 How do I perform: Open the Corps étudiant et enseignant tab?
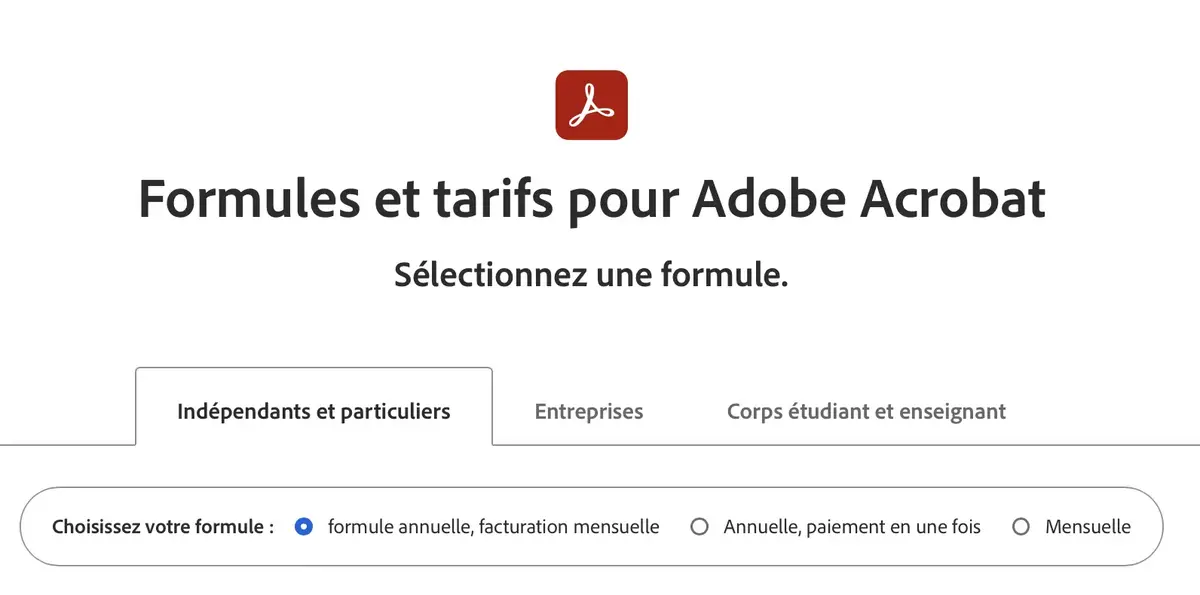(x=866, y=411)
